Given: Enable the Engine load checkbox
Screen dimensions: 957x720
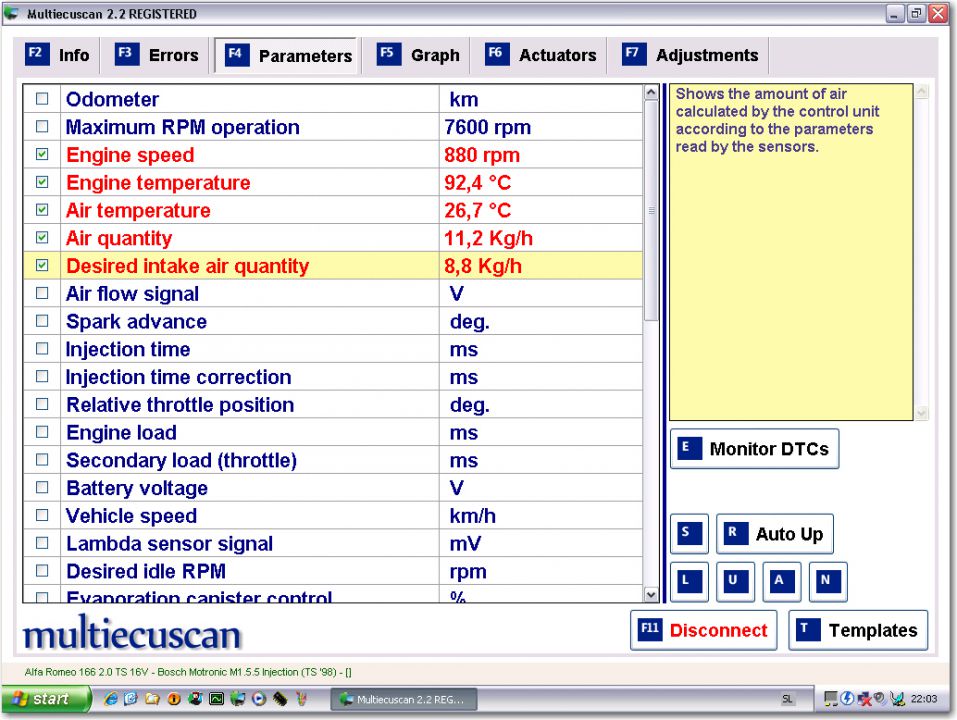Looking at the screenshot, I should point(42,432).
